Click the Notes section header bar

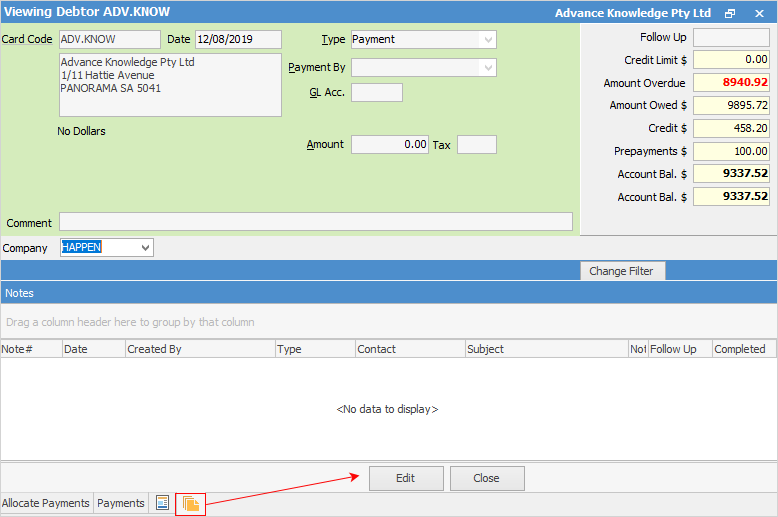(389, 293)
